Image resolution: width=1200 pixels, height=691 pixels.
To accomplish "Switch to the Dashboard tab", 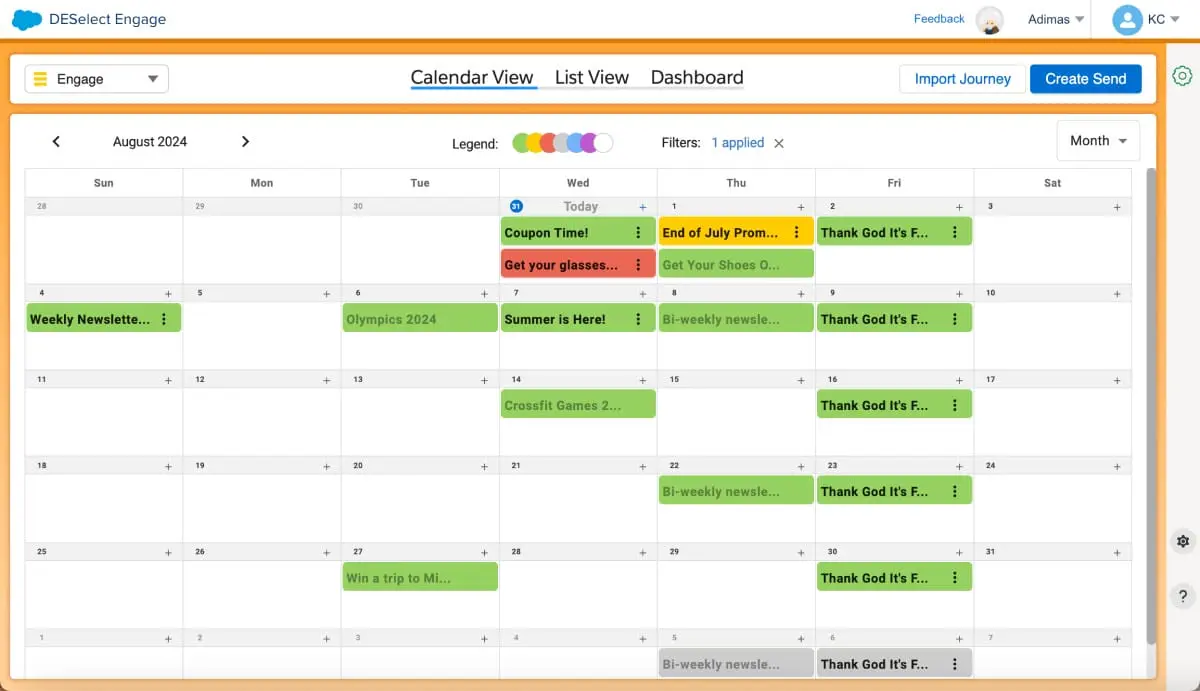I will click(696, 78).
